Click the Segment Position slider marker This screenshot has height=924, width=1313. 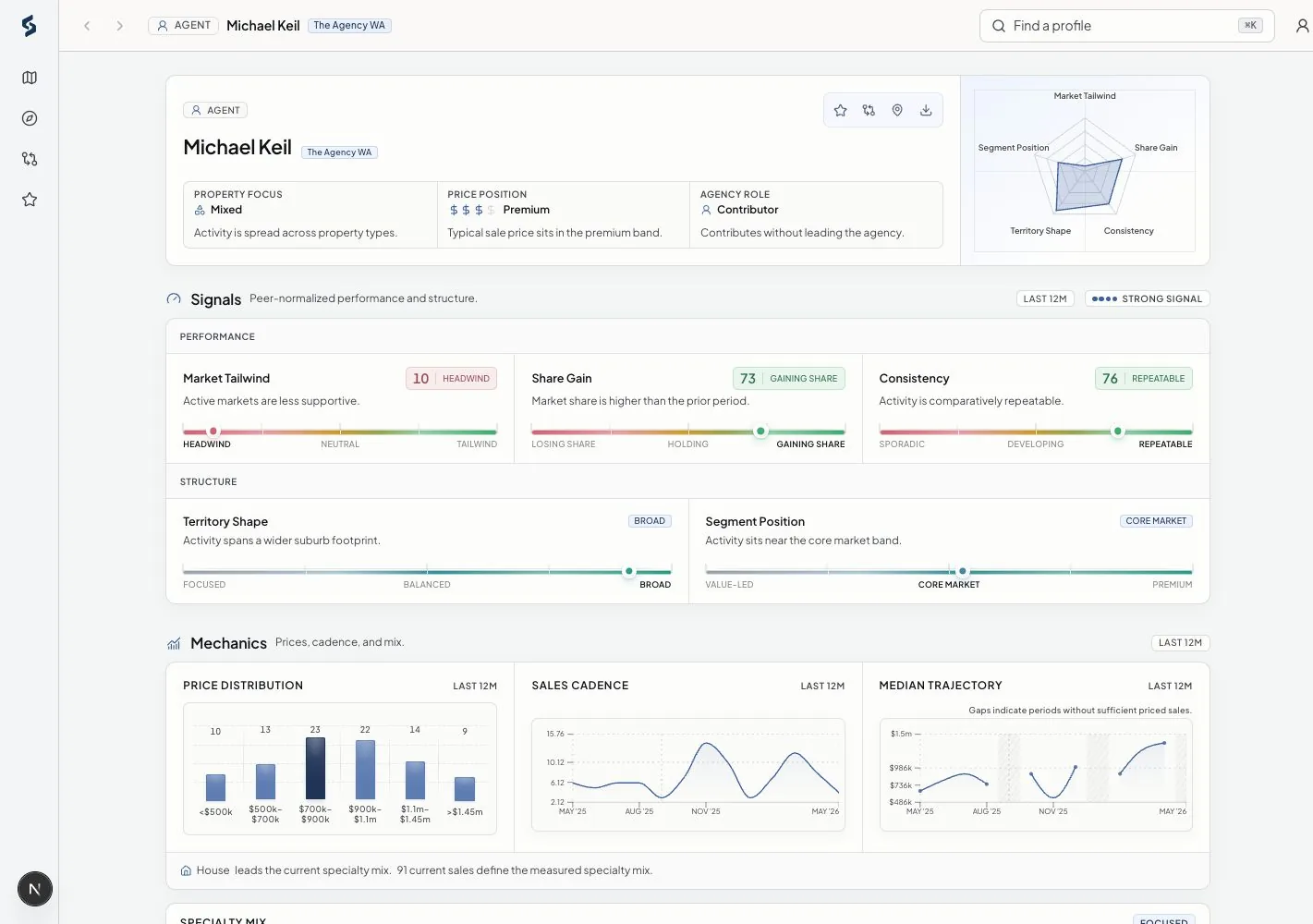click(x=963, y=572)
